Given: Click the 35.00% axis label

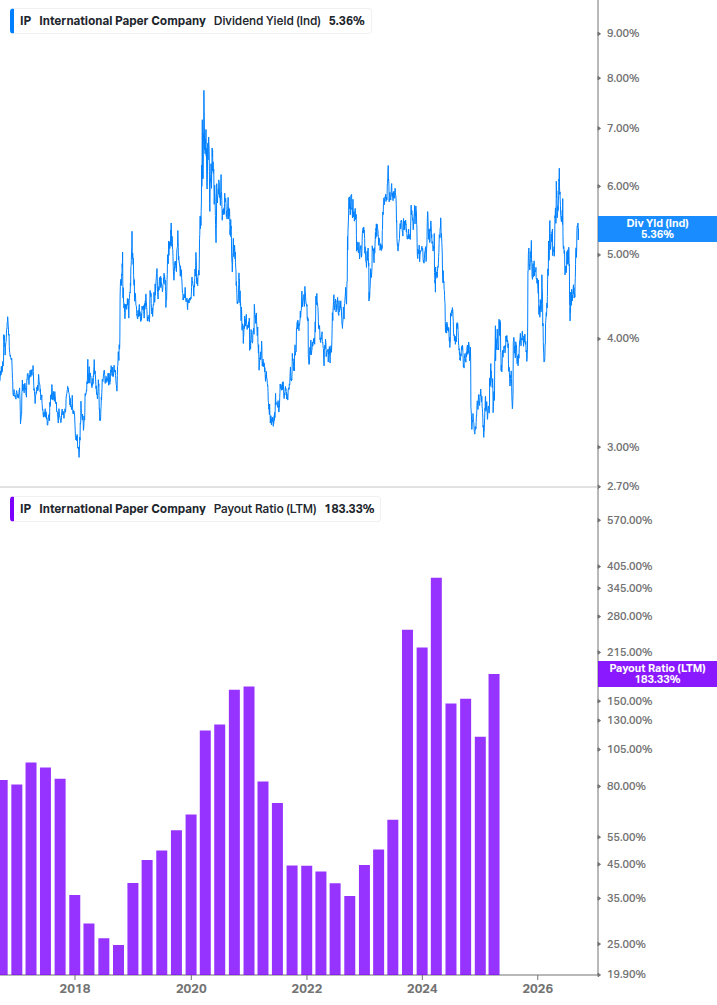Looking at the screenshot, I should pyautogui.click(x=626, y=899).
